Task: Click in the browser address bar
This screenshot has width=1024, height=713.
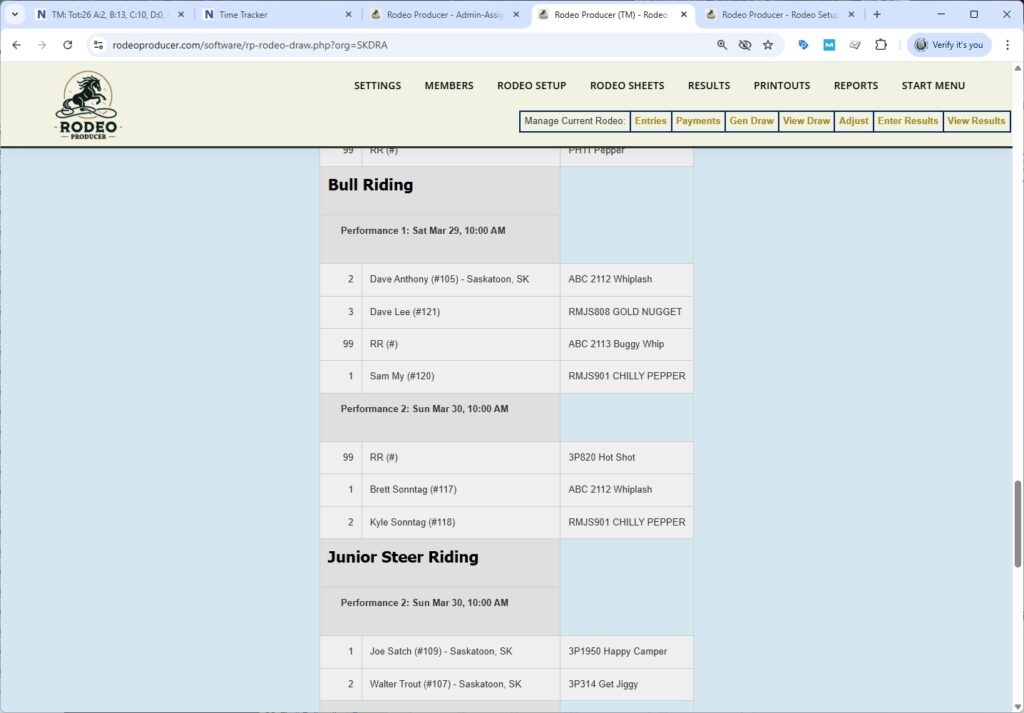Action: pos(400,45)
